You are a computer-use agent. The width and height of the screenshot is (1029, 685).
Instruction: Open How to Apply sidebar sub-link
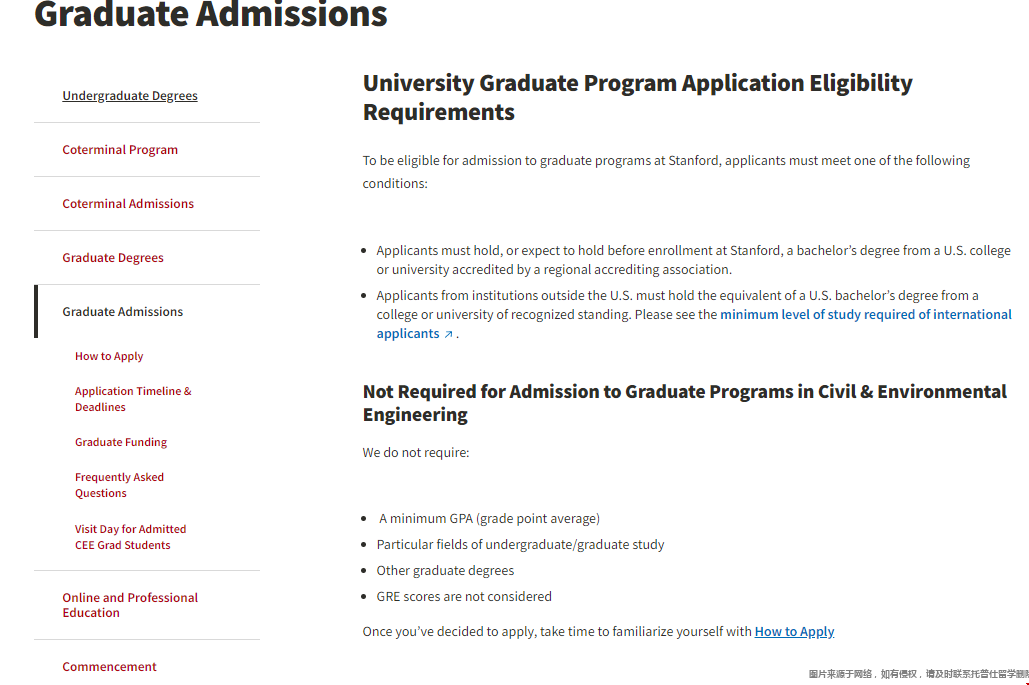pos(109,356)
